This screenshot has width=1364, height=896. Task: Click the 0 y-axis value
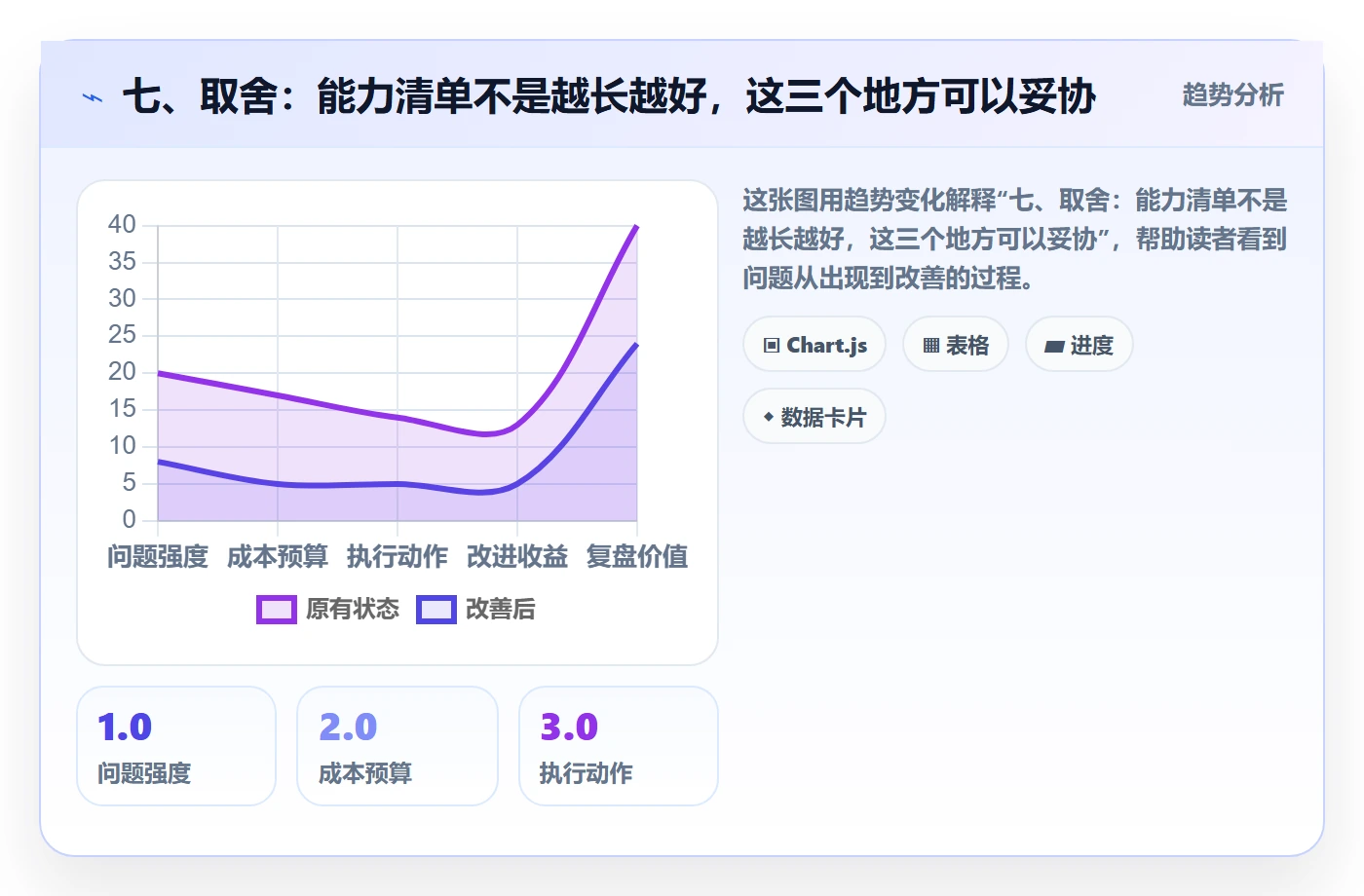(x=129, y=519)
